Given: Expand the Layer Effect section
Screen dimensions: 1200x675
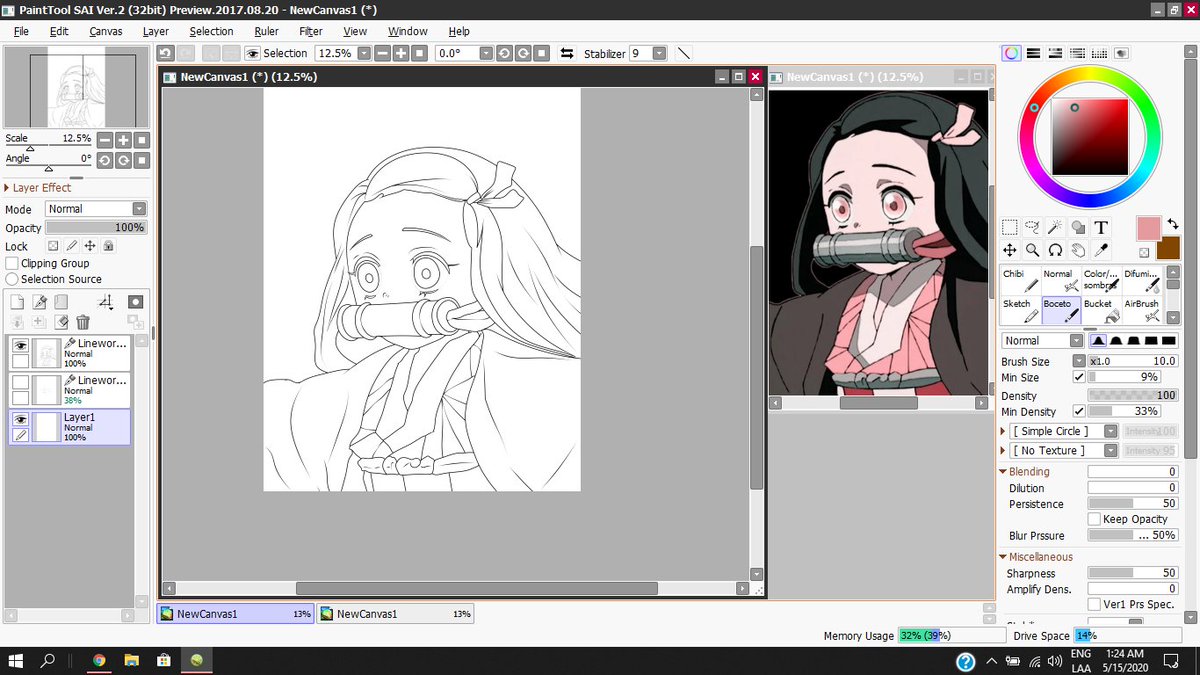Looking at the screenshot, I should tap(38, 187).
